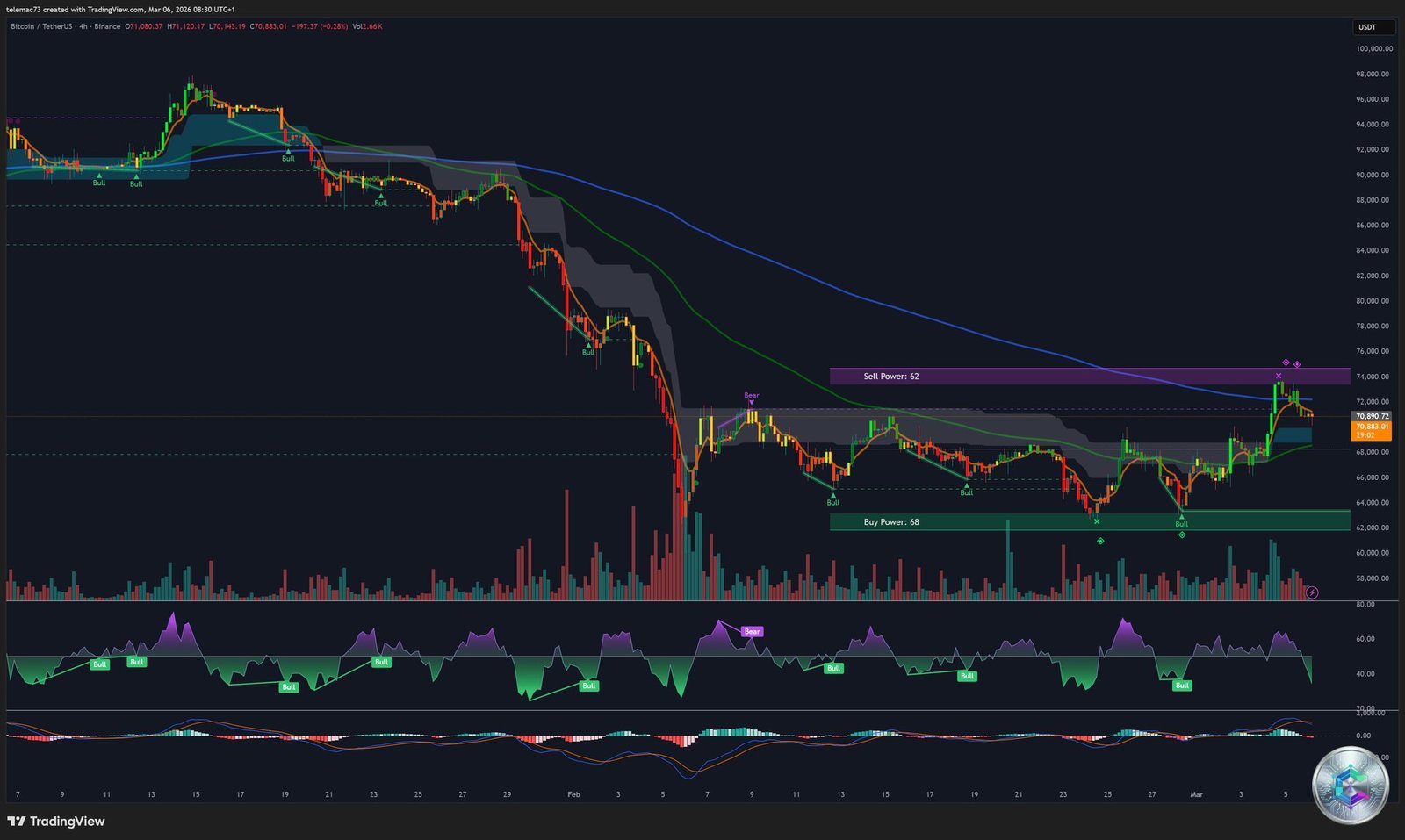This screenshot has width=1405, height=840.
Task: Click the Sell Power: 62 zone label
Action: pyautogui.click(x=890, y=376)
